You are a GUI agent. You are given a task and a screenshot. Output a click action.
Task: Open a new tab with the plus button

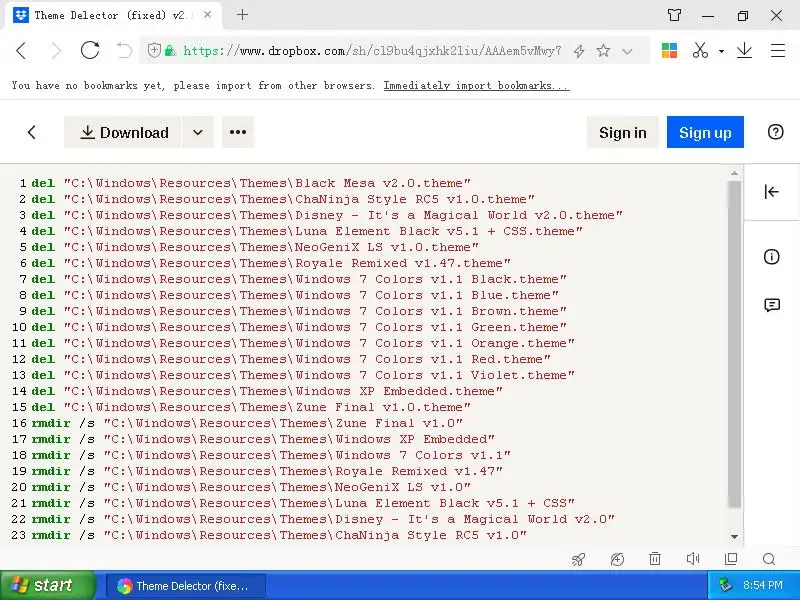click(x=242, y=15)
